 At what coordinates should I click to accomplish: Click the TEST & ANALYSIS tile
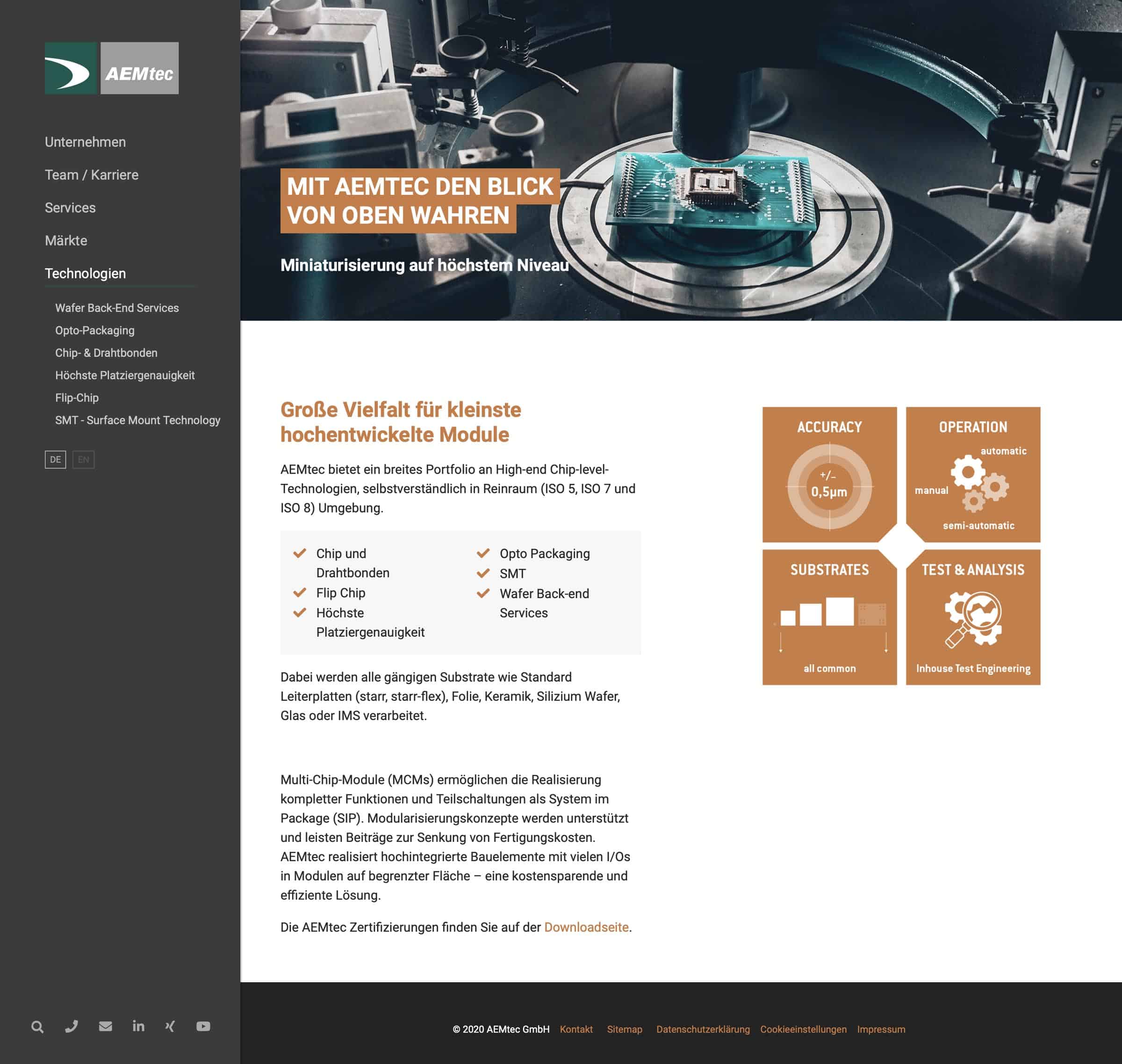[x=973, y=617]
